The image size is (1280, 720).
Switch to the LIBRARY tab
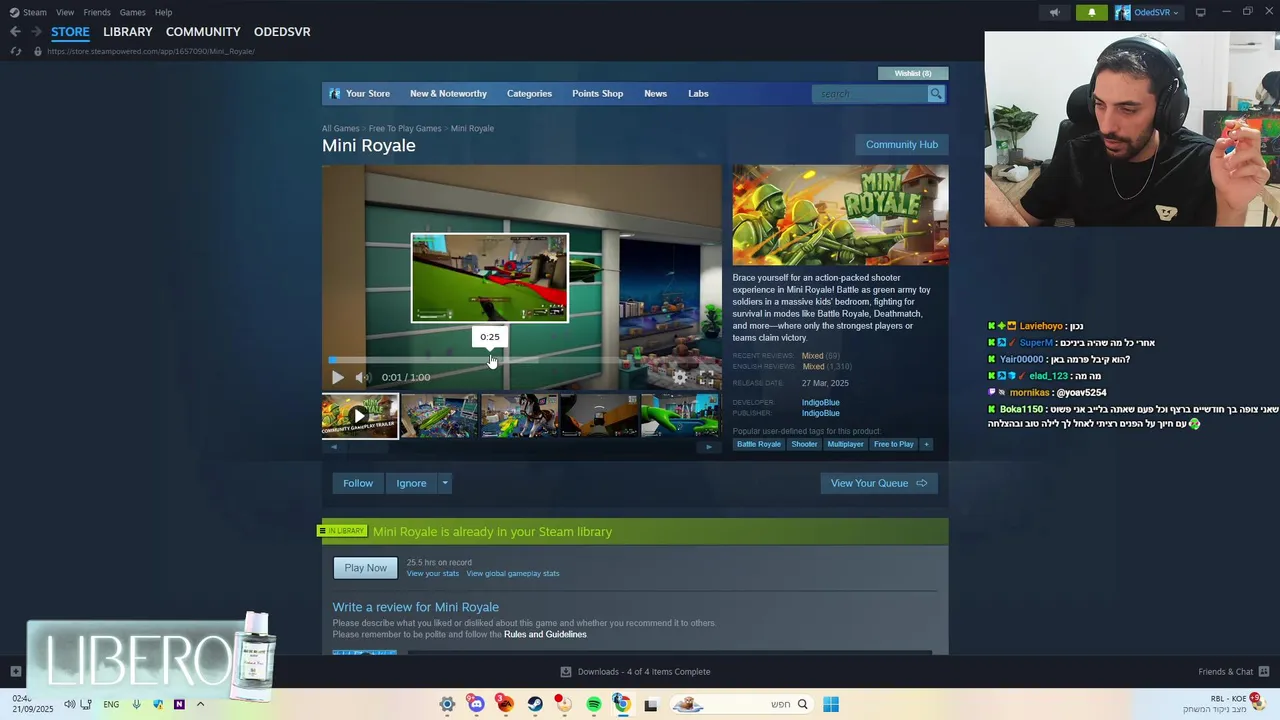pyautogui.click(x=128, y=32)
